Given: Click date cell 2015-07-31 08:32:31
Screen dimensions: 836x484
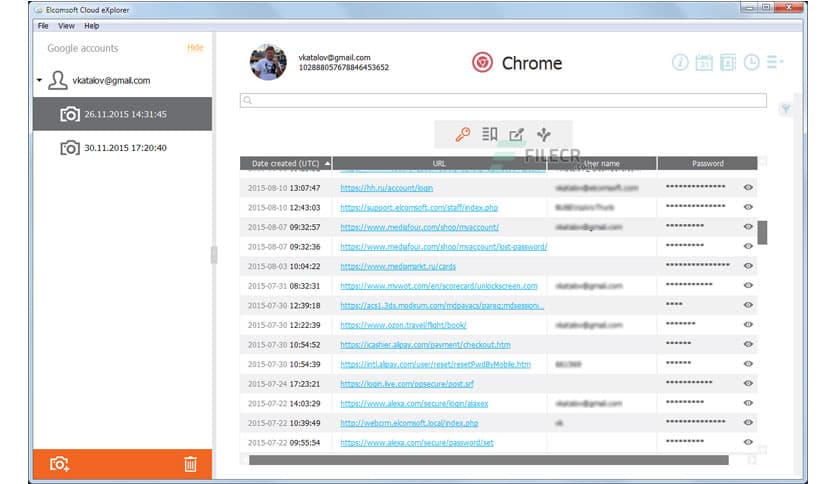Looking at the screenshot, I should 284,286.
